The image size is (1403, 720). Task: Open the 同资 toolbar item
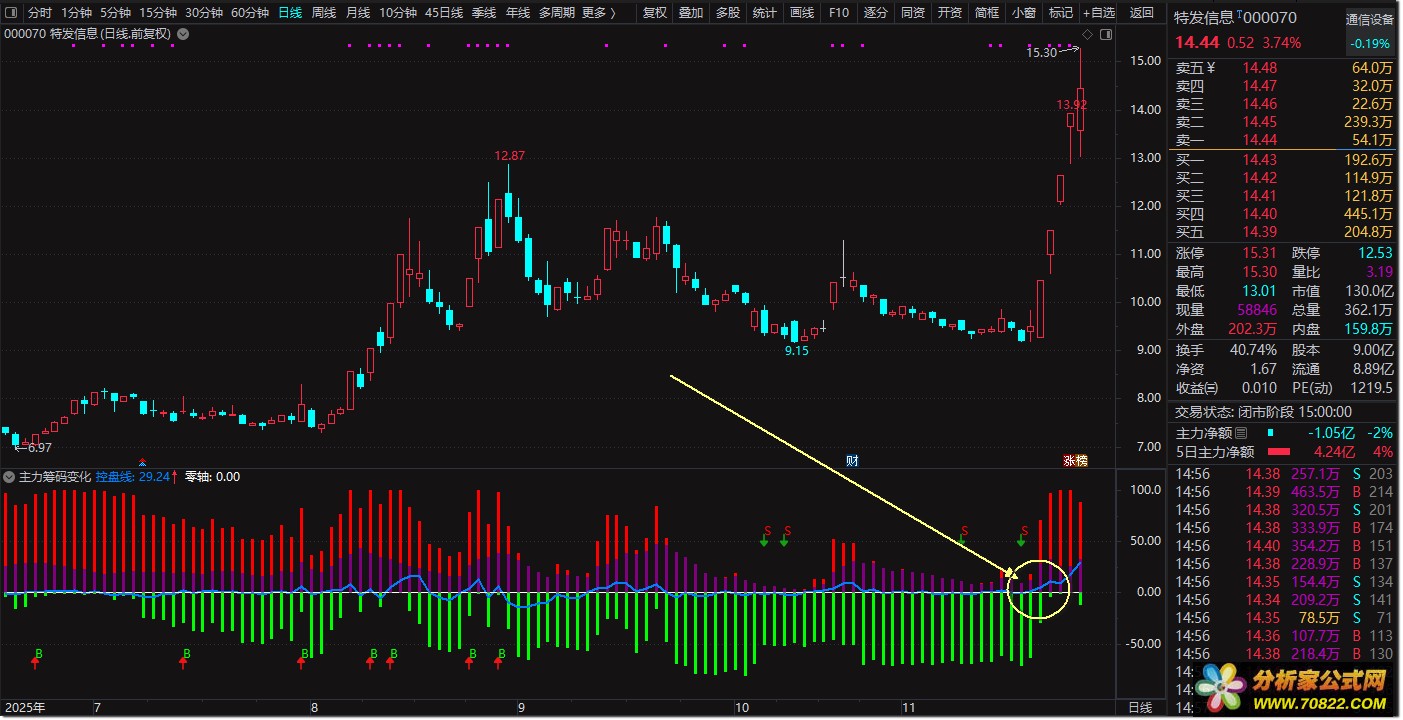click(913, 13)
